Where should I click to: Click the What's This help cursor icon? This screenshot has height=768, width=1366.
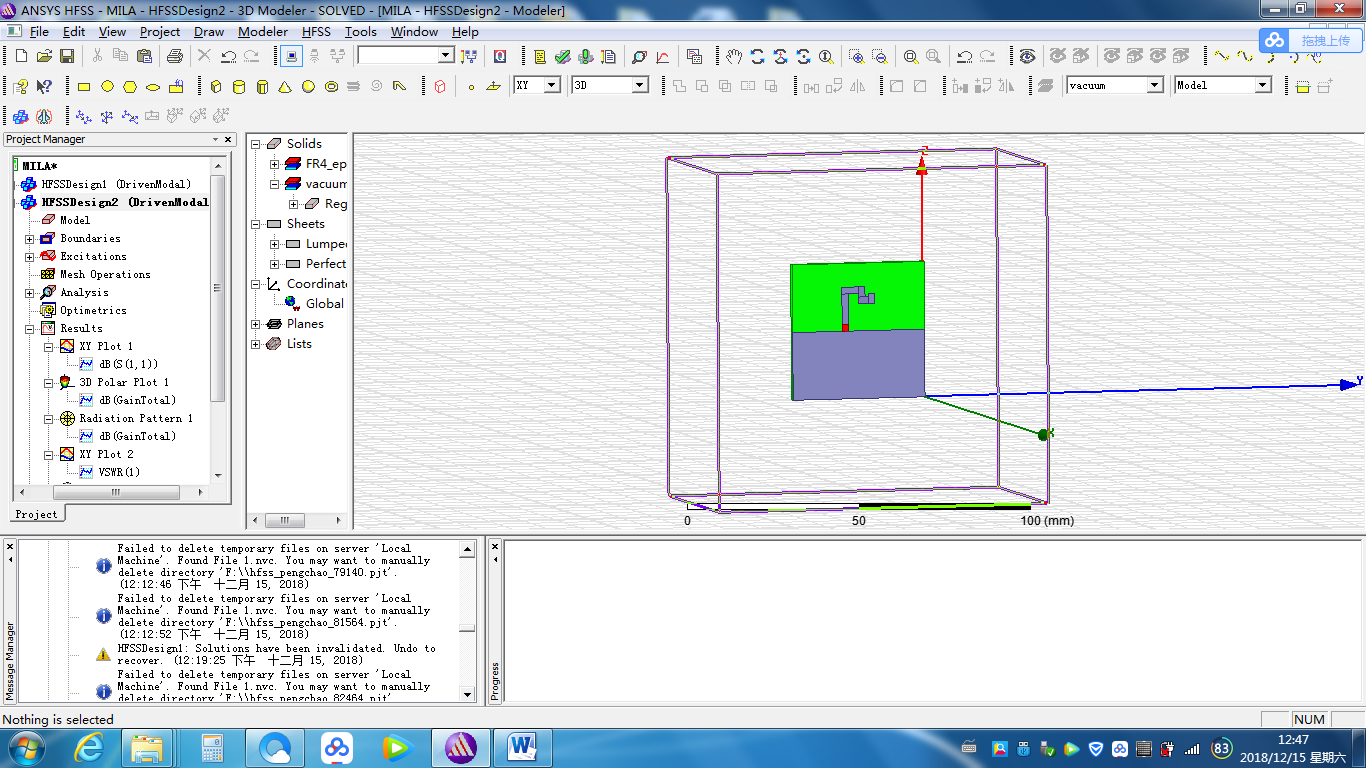tap(44, 87)
